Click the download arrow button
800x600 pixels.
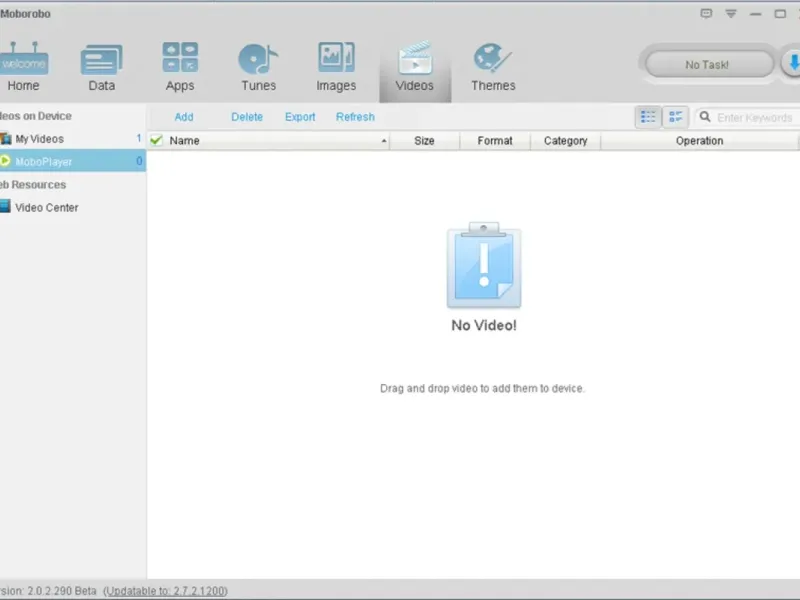click(792, 63)
